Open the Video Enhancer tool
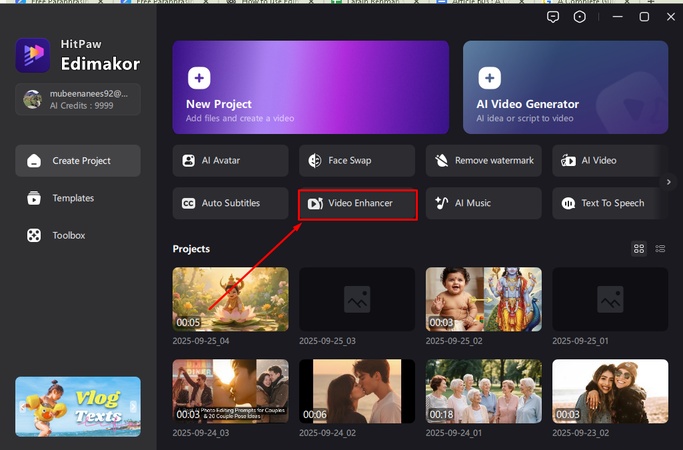Viewport: 683px width, 450px height. coord(357,203)
